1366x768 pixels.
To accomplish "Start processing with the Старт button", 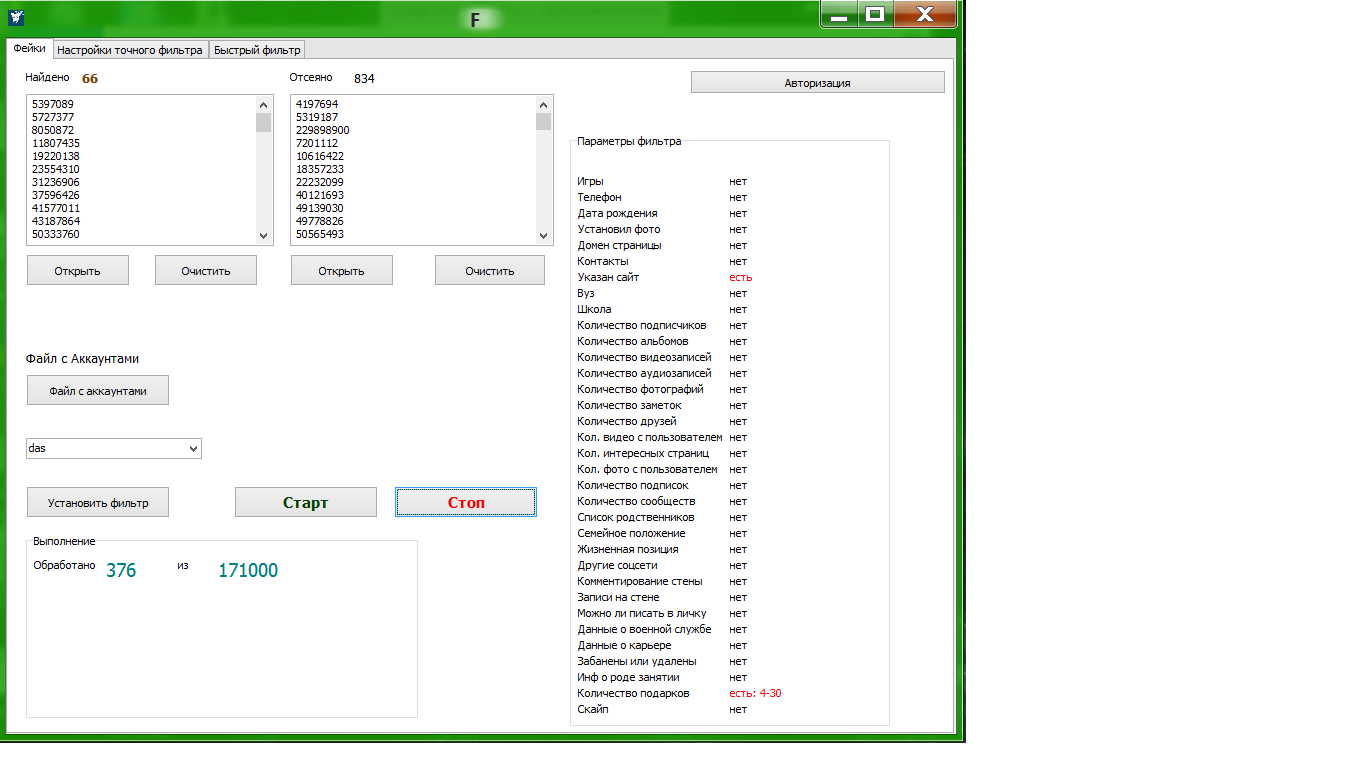I will tap(306, 503).
